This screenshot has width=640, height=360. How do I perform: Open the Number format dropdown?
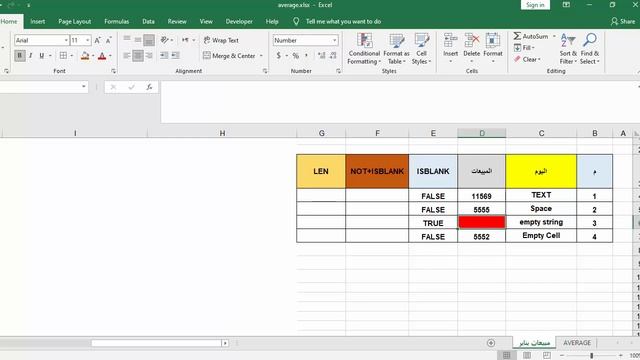pyautogui.click(x=335, y=40)
